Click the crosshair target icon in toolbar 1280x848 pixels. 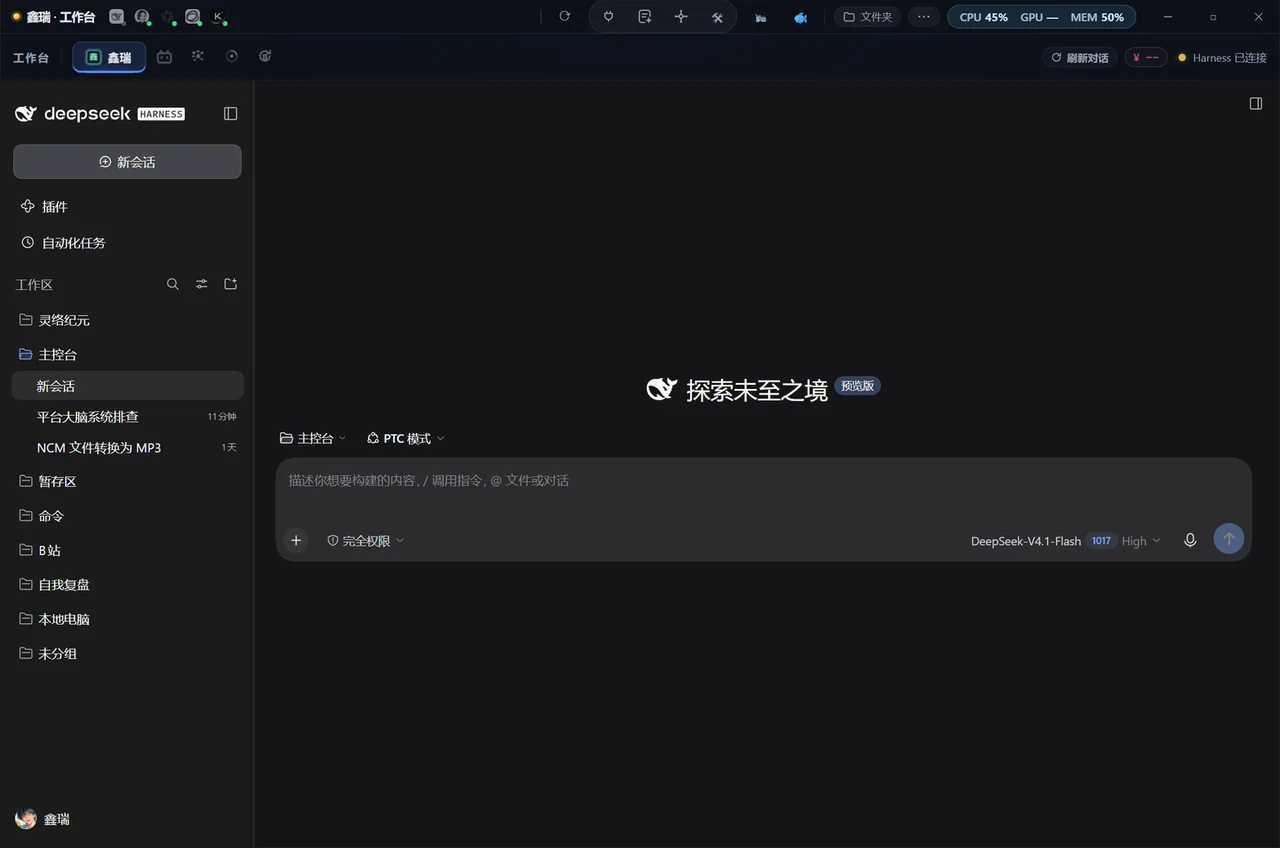(681, 17)
